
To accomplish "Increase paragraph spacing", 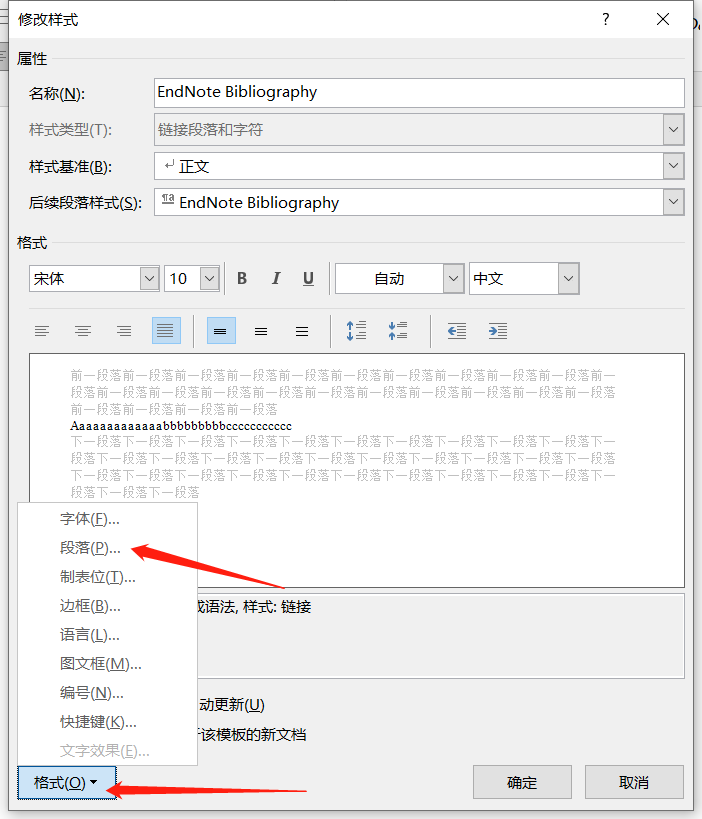I will pyautogui.click(x=356, y=331).
